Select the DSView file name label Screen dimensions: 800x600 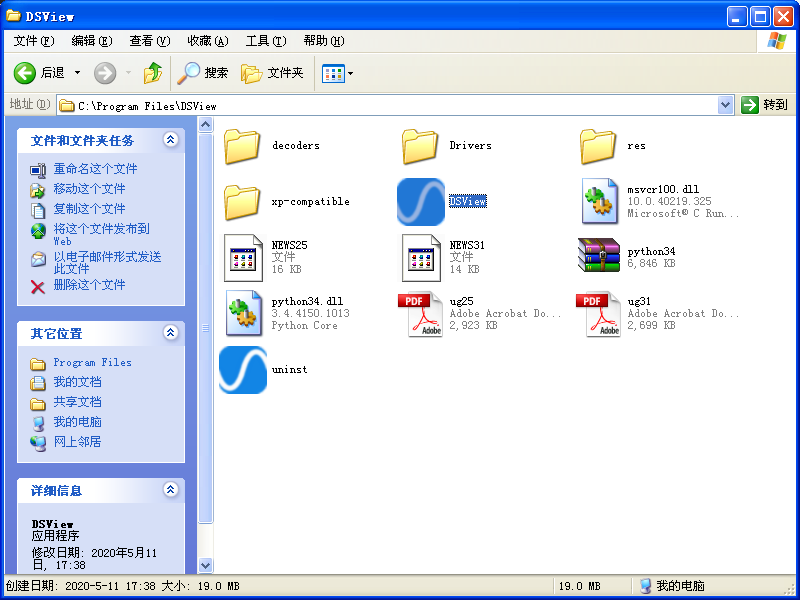(467, 202)
